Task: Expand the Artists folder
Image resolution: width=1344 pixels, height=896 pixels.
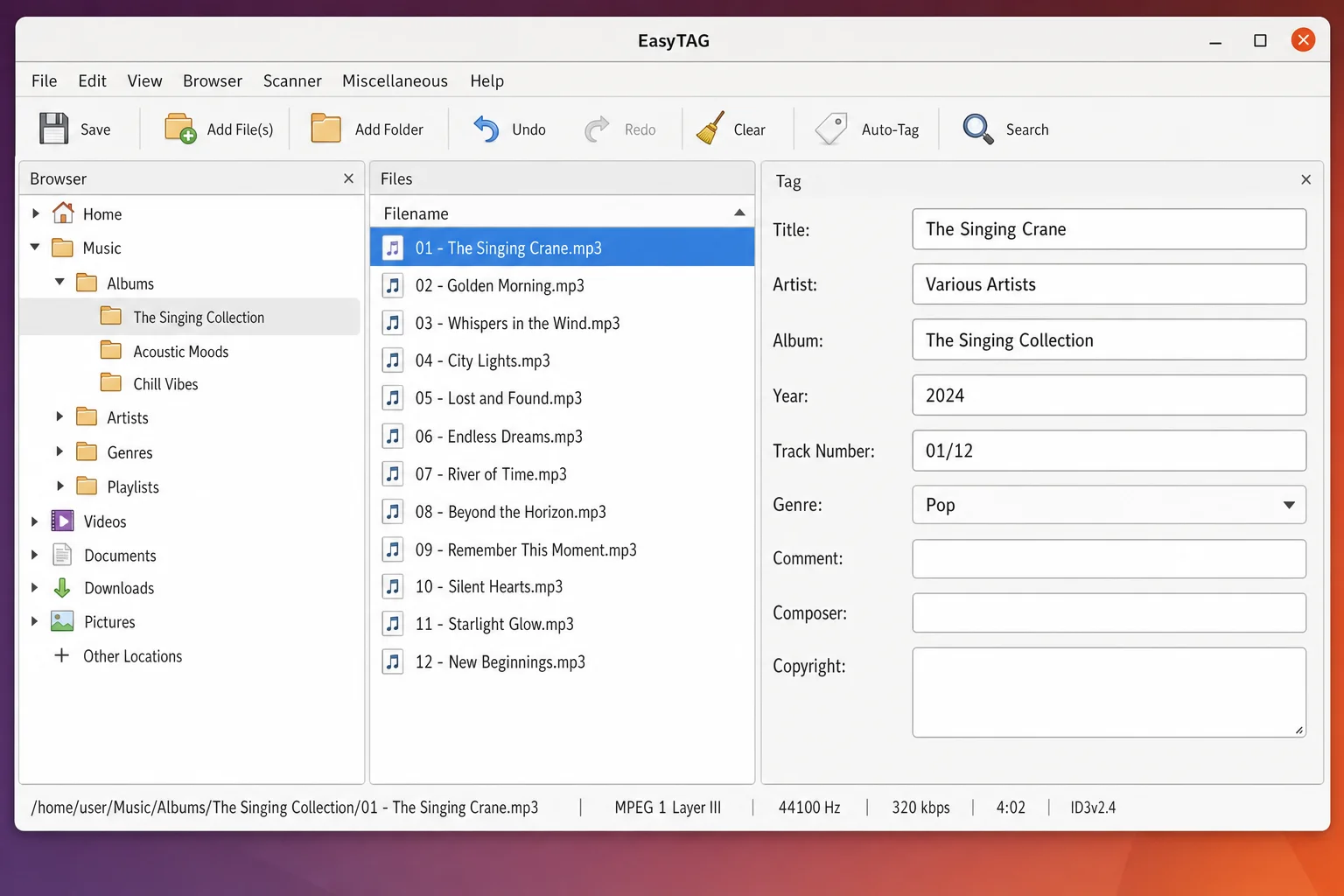Action: tap(59, 416)
